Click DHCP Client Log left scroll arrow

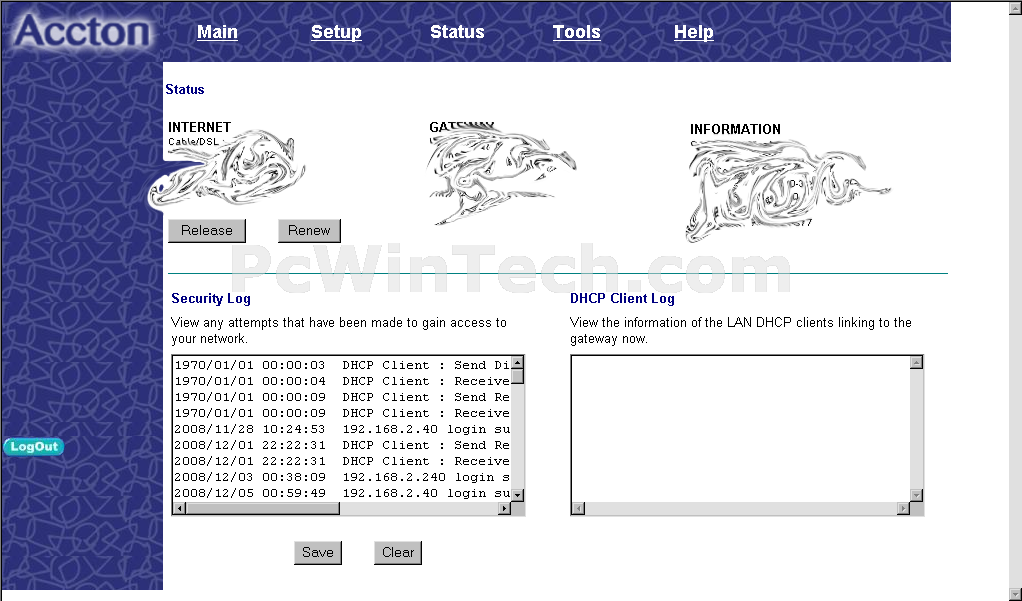pyautogui.click(x=579, y=508)
